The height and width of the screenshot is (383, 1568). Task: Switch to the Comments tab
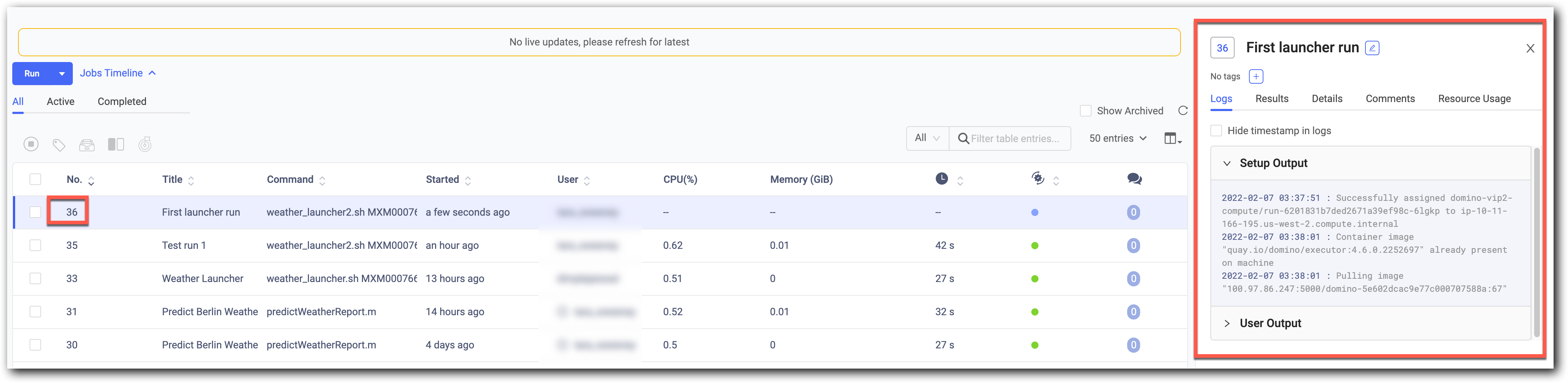point(1390,99)
